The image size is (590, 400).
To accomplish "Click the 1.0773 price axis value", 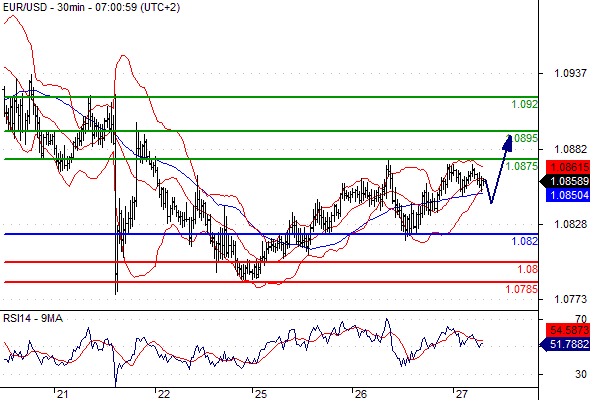I will 570,299.
